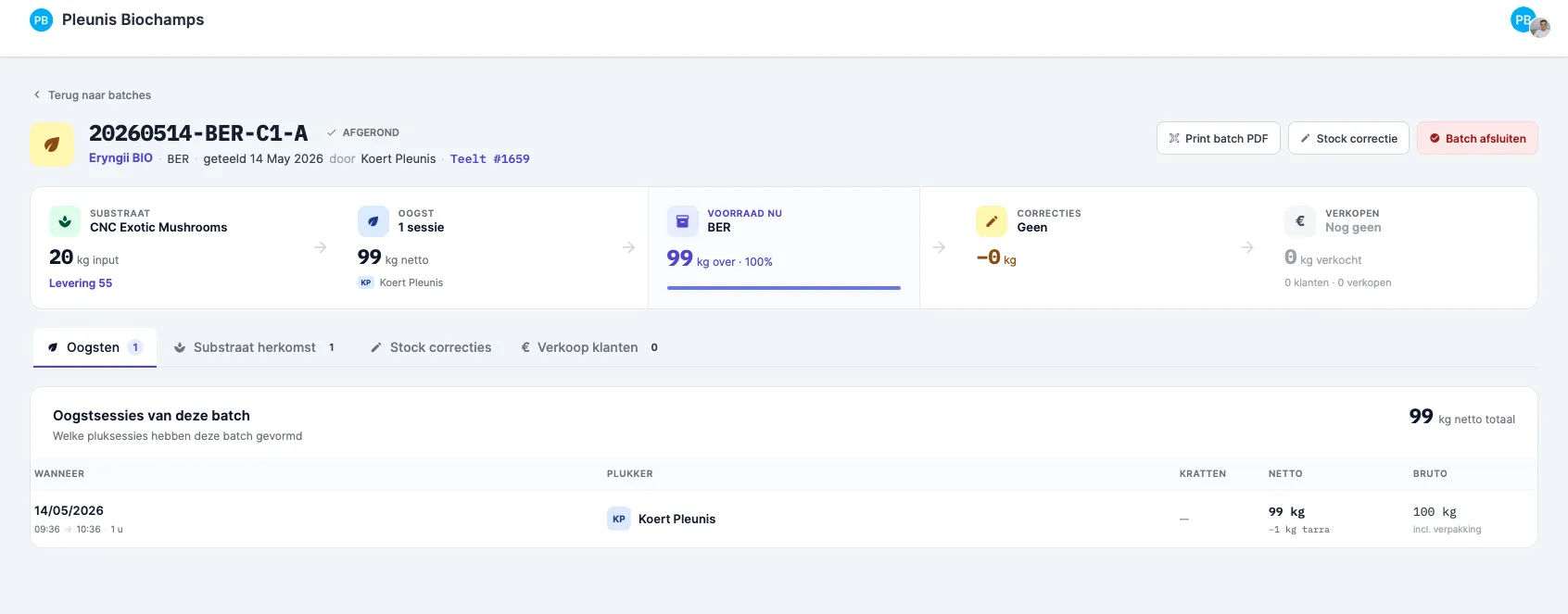Click the yellow leaf batch icon

52,144
